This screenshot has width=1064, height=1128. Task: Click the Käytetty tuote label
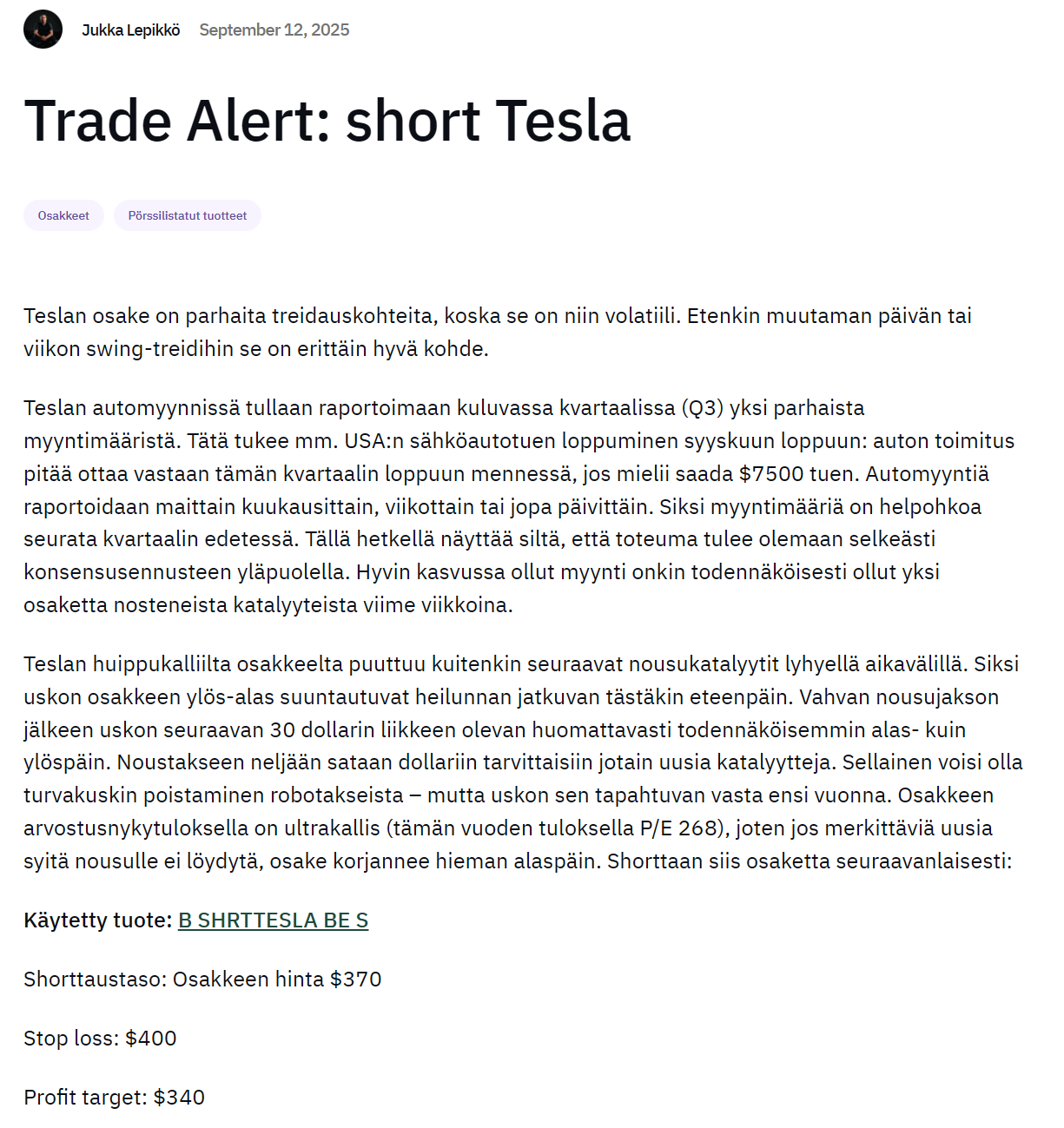point(97,920)
